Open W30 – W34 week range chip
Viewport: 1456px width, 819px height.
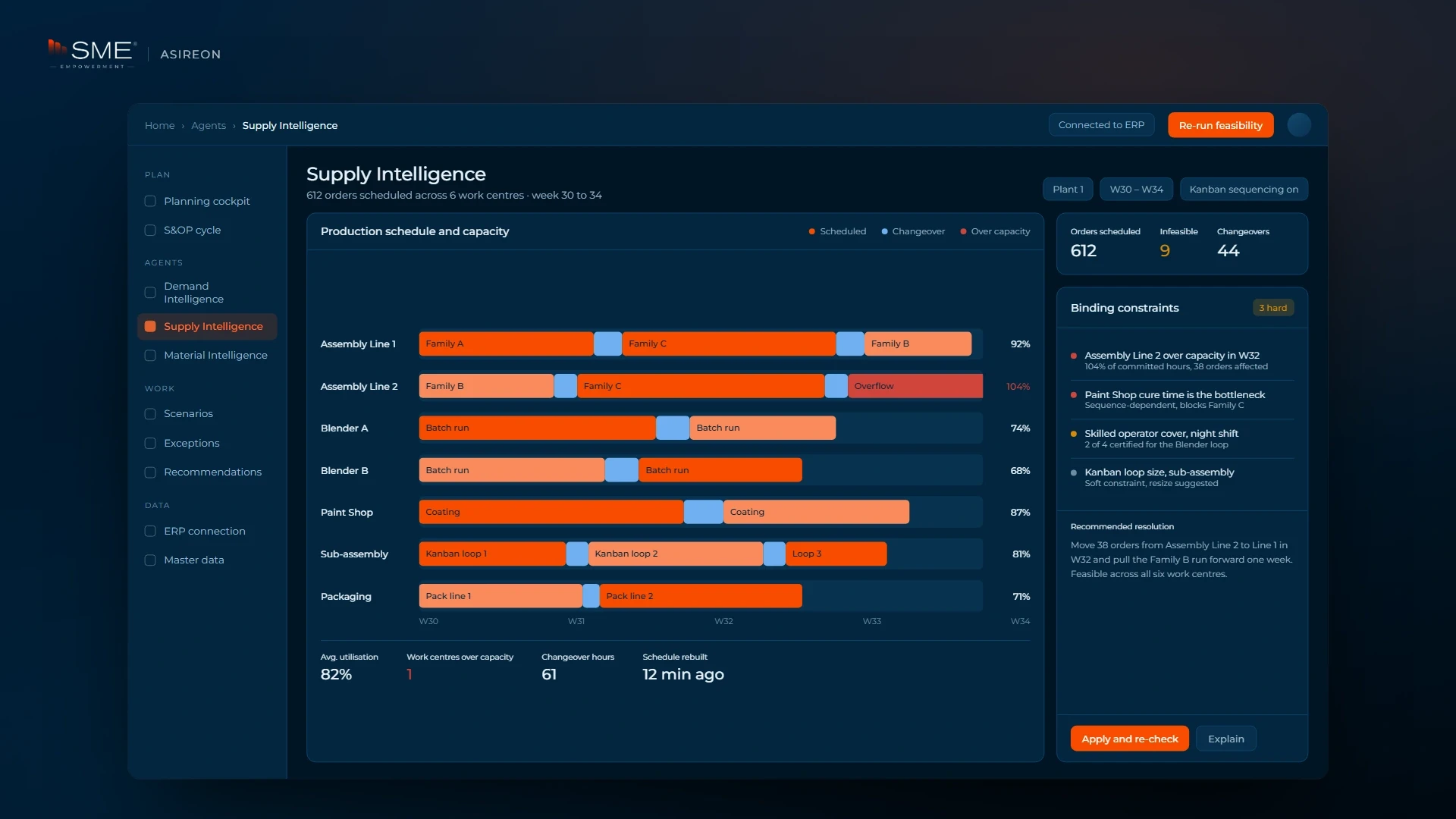coord(1136,190)
